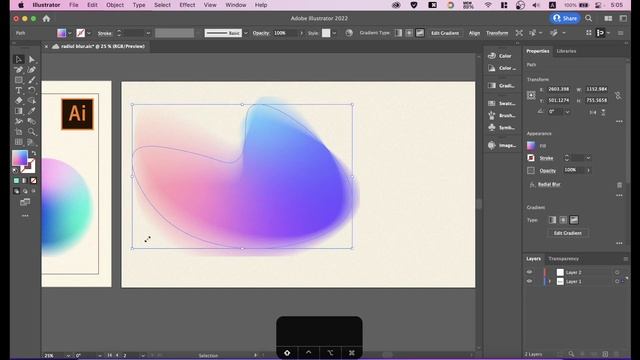Select the Type tool
Image resolution: width=640 pixels, height=360 pixels.
(18, 90)
